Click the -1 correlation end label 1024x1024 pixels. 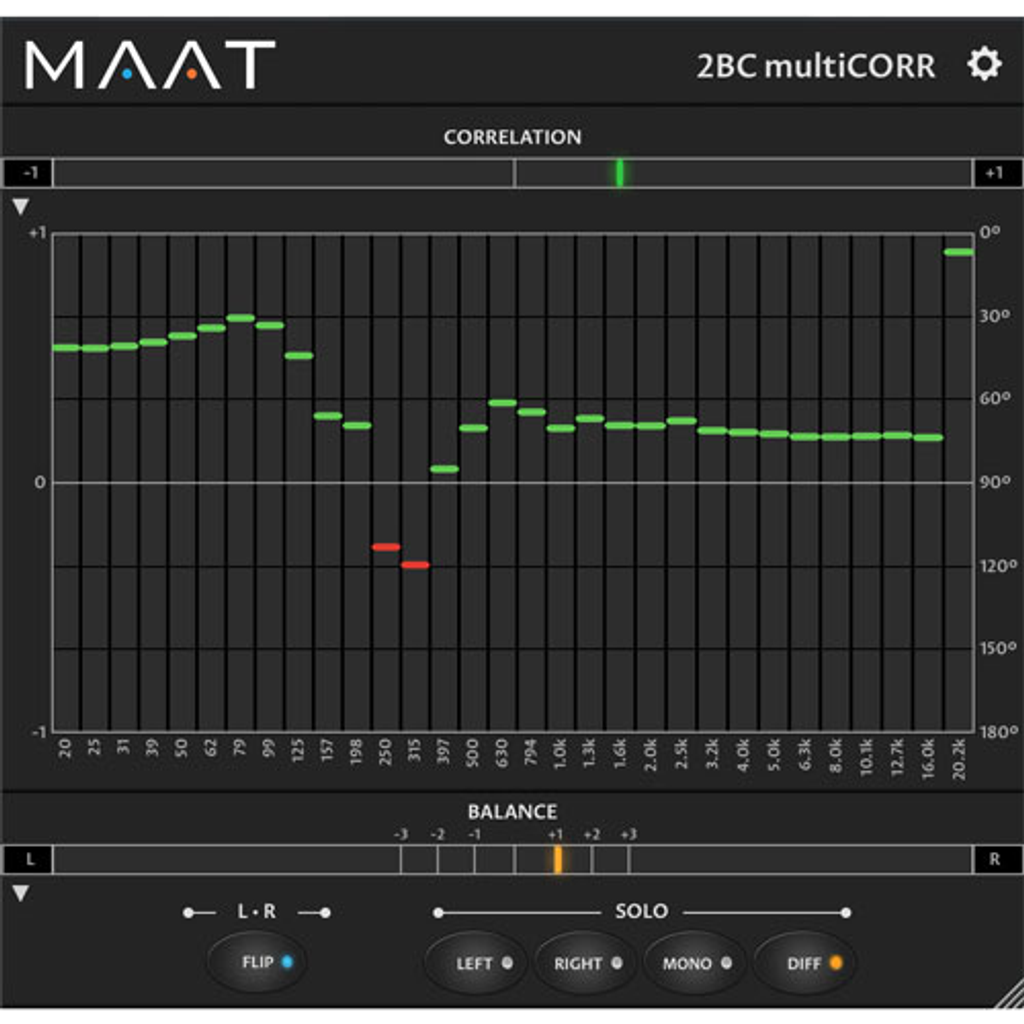(28, 173)
